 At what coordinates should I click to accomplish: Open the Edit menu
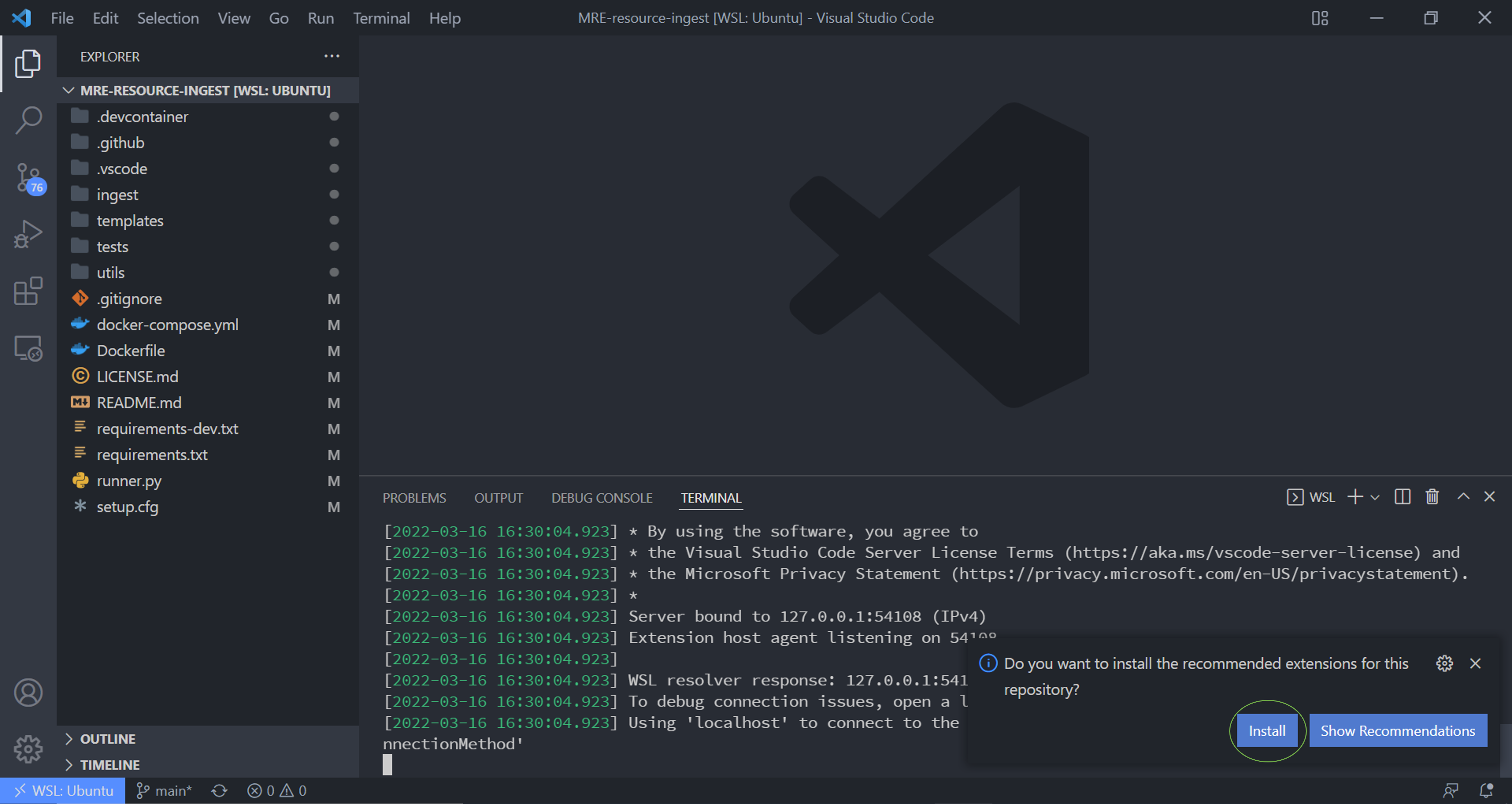point(105,18)
